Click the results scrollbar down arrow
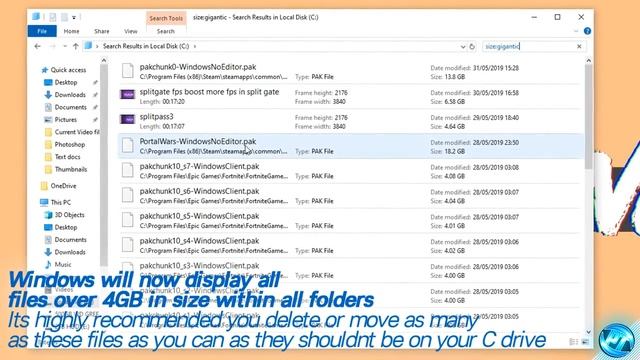The width and height of the screenshot is (640, 360). tap(588, 332)
